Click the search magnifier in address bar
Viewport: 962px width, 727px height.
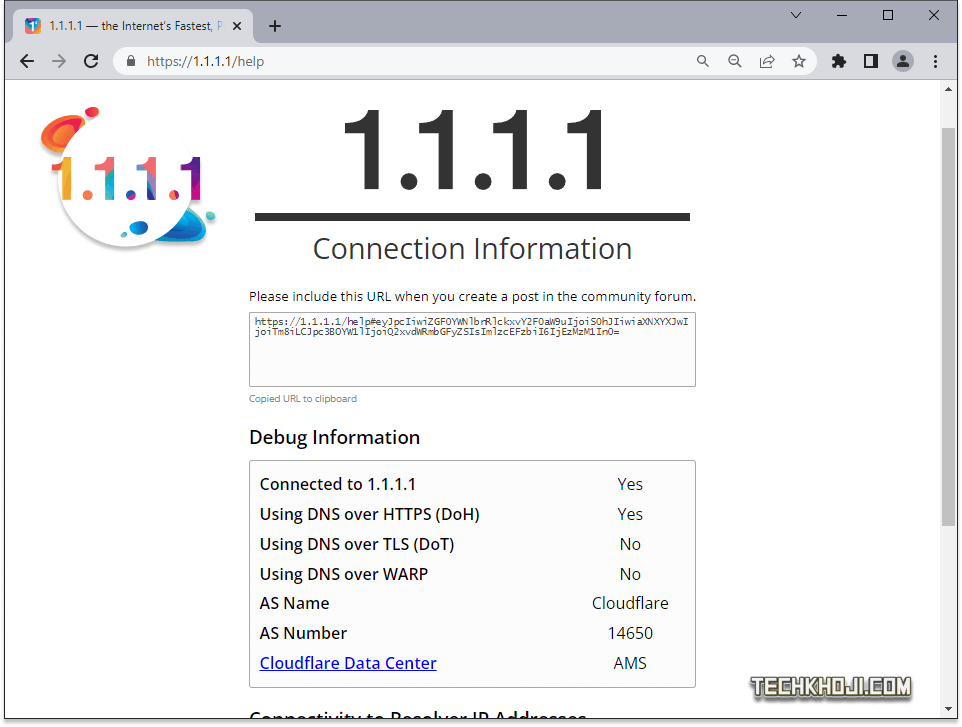702,61
